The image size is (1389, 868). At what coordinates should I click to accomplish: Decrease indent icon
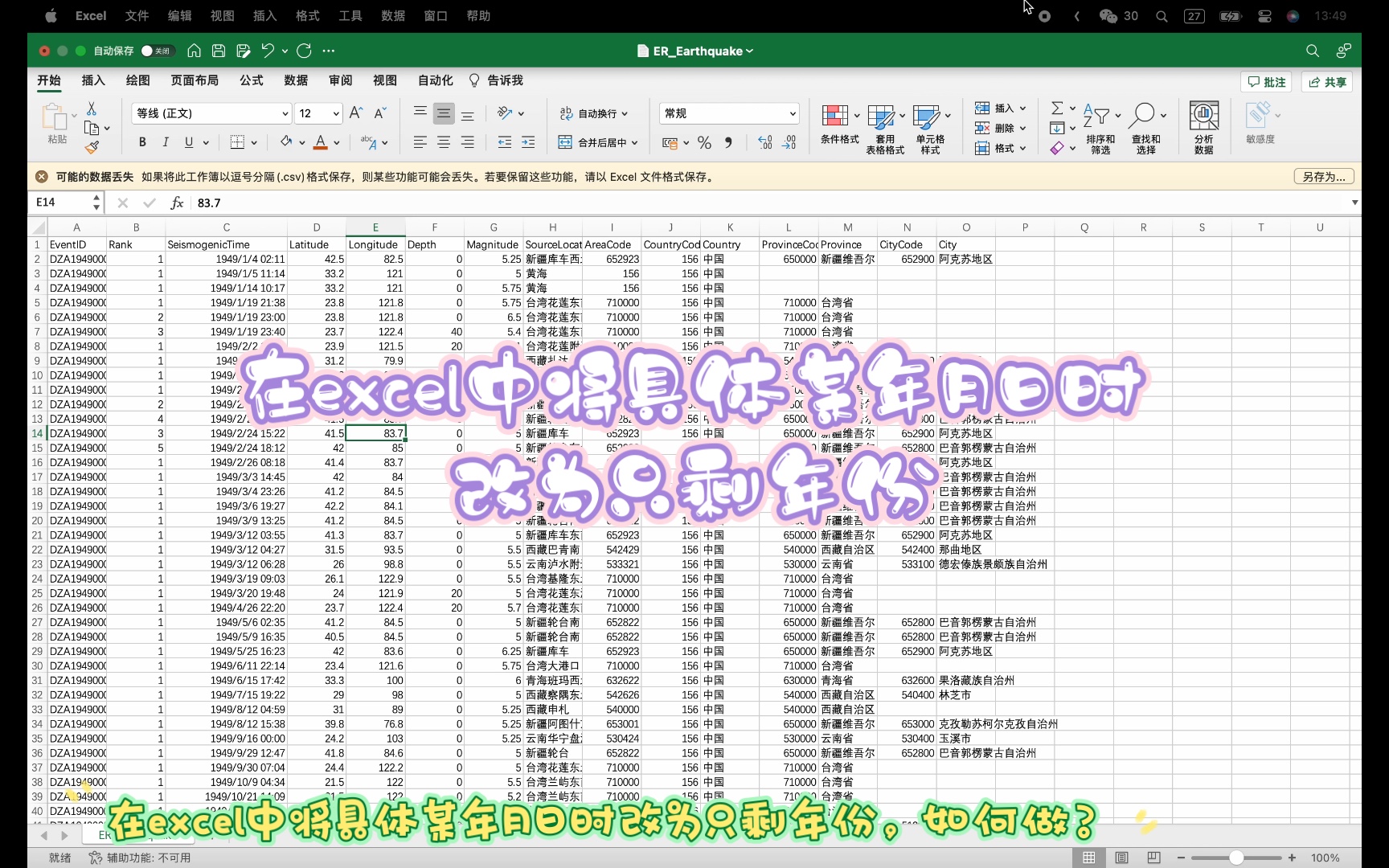[504, 142]
